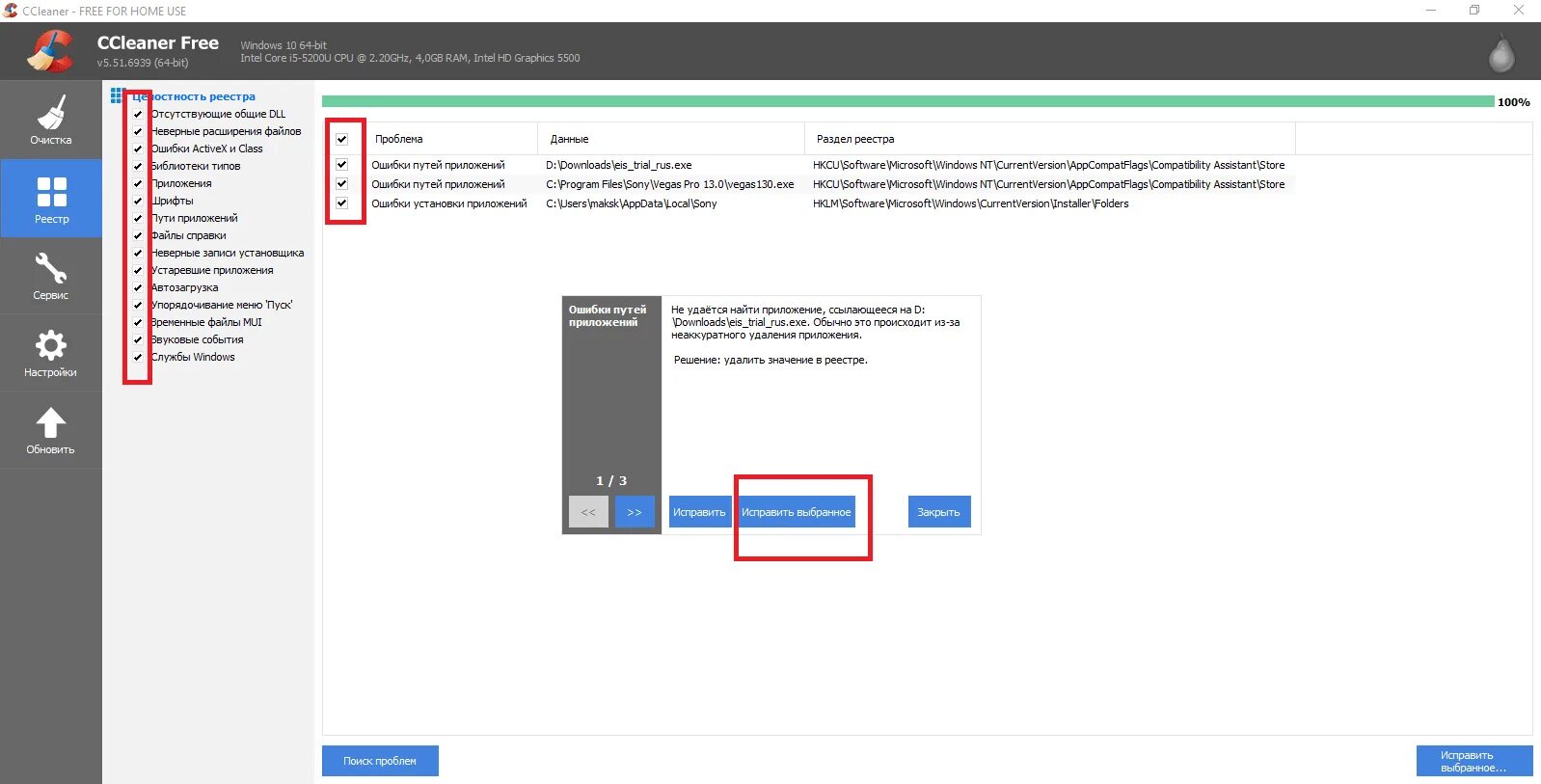
Task: Toggle the Отсутствующие общие DLL checkbox
Action: pos(138,114)
